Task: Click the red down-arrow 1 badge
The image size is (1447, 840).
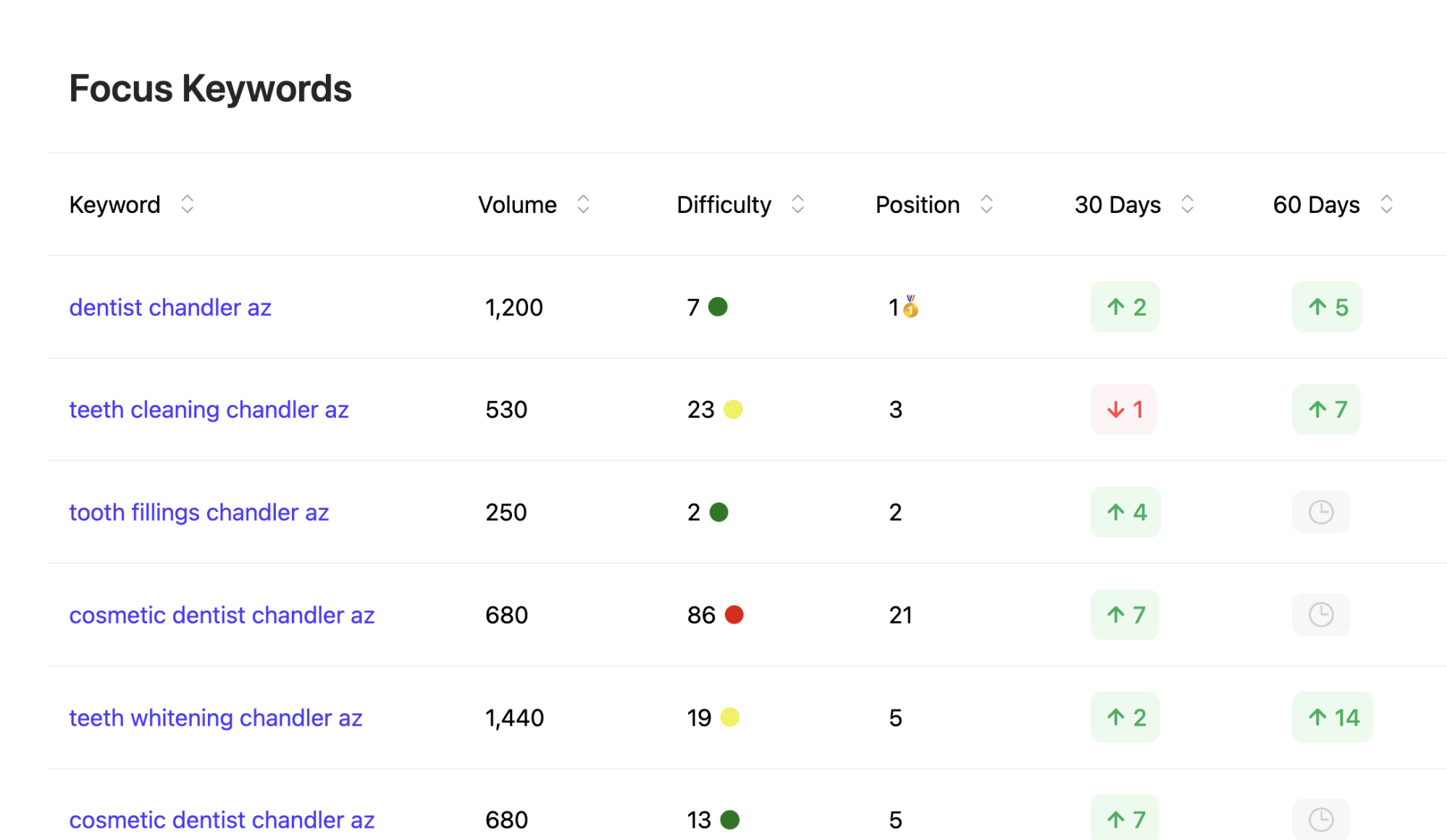Action: [1123, 410]
